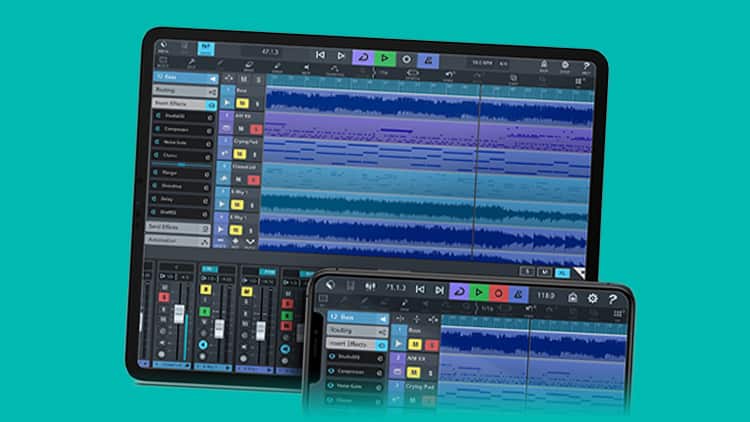This screenshot has width=750, height=422.
Task: Tap the white play outline button on tablet
Action: 341,56
